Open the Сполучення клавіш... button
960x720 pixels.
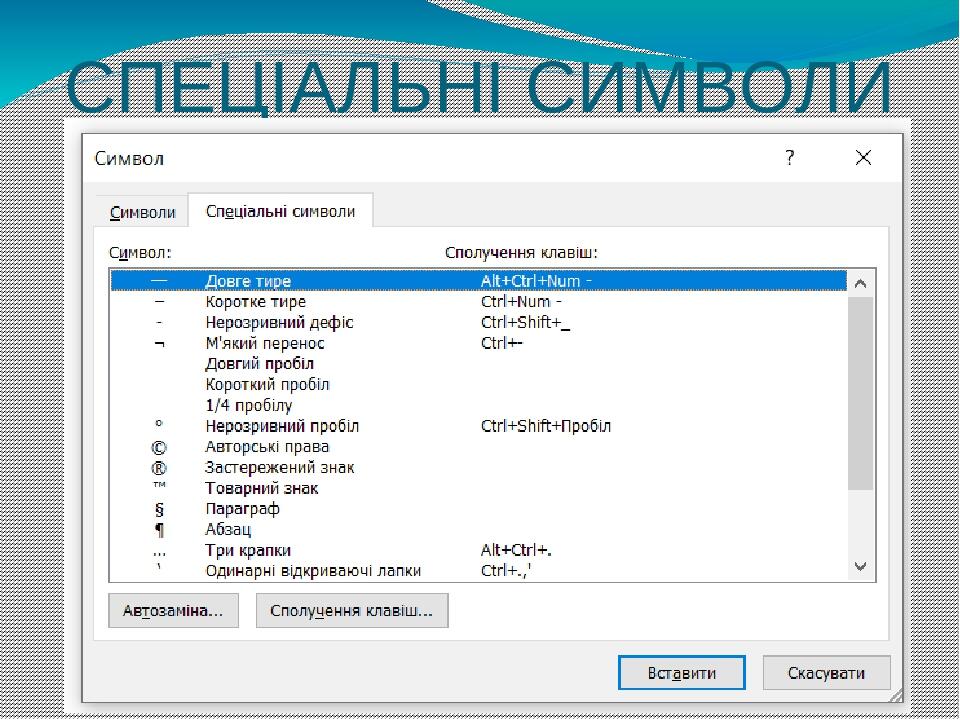351,610
